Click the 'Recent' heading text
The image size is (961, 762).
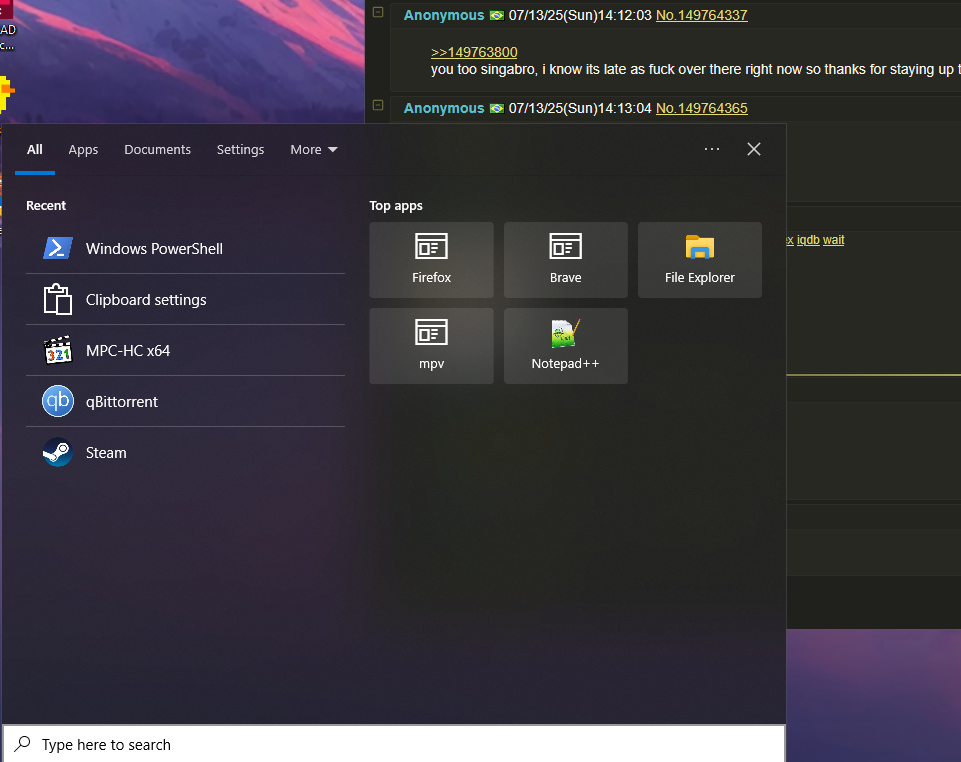click(x=46, y=205)
